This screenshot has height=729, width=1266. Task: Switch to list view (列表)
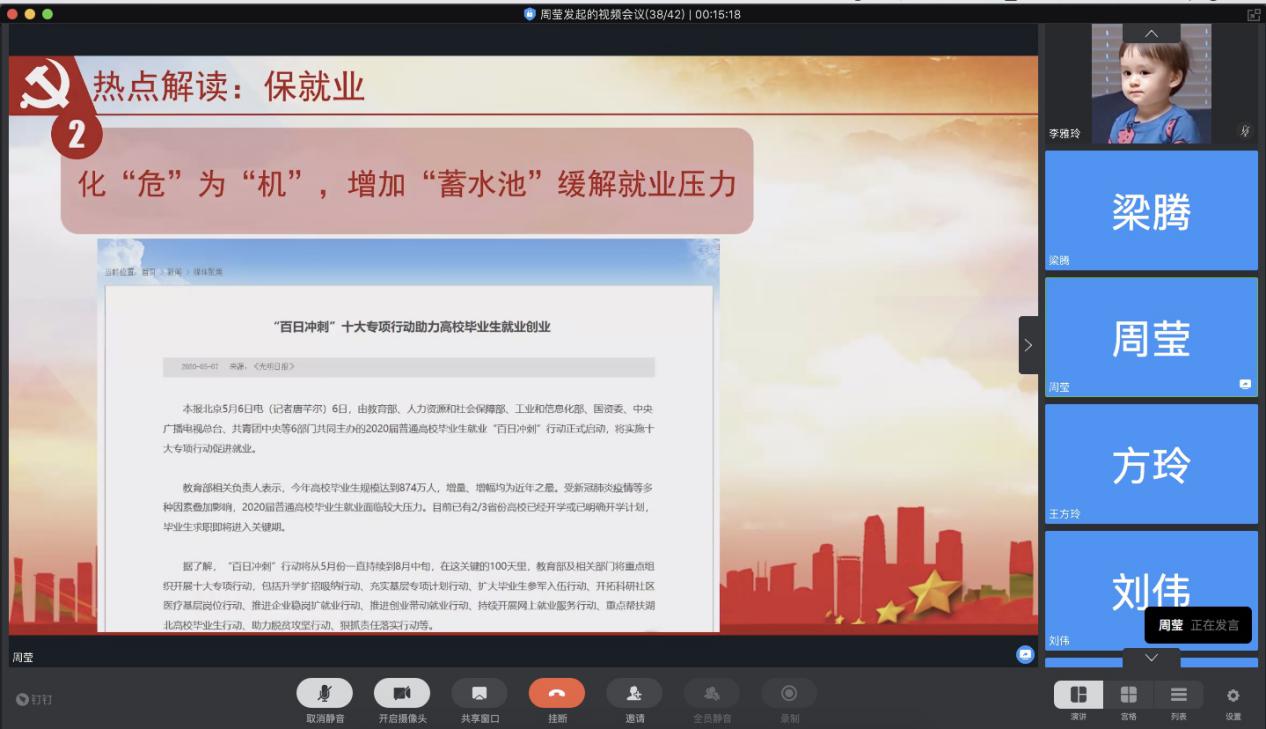pos(1179,695)
